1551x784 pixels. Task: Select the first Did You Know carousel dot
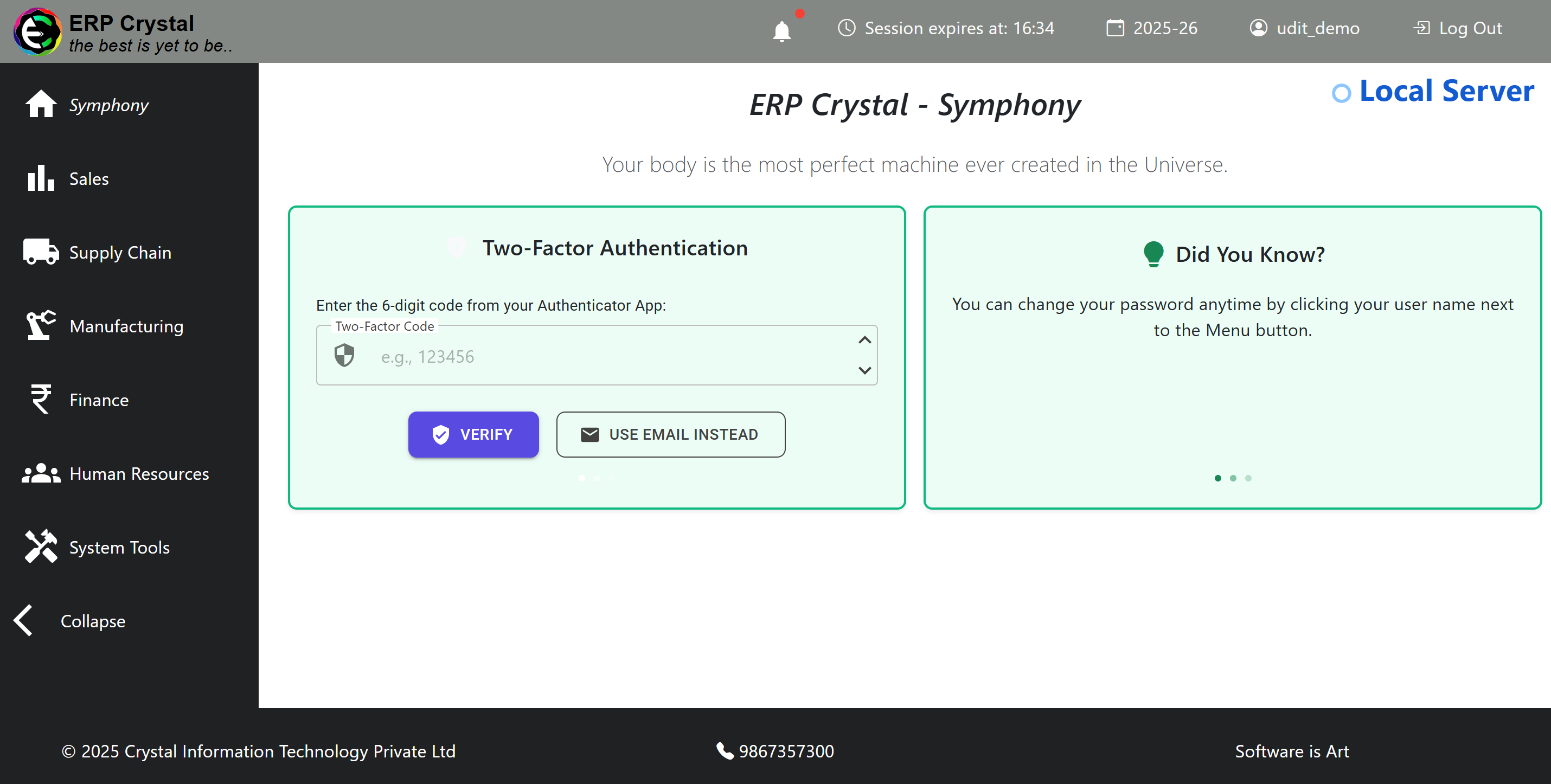1217,478
